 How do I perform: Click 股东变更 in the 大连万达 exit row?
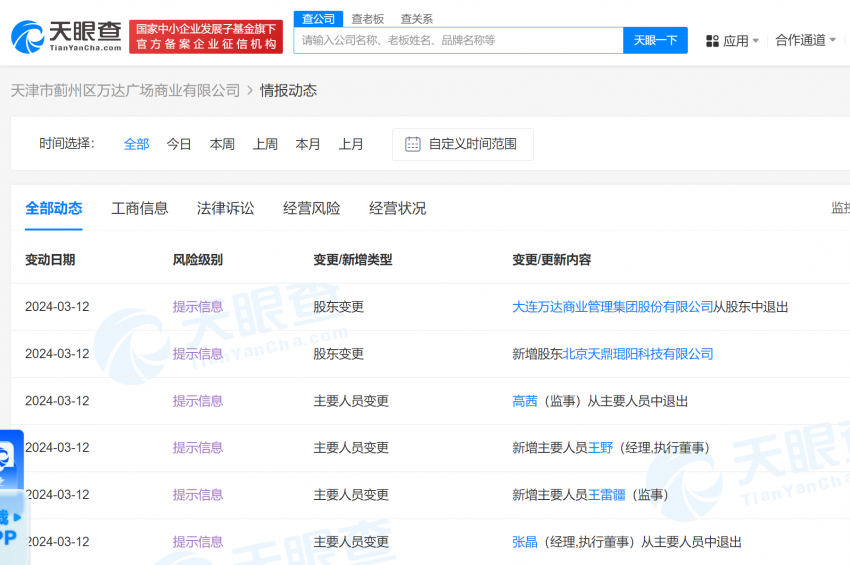point(338,307)
